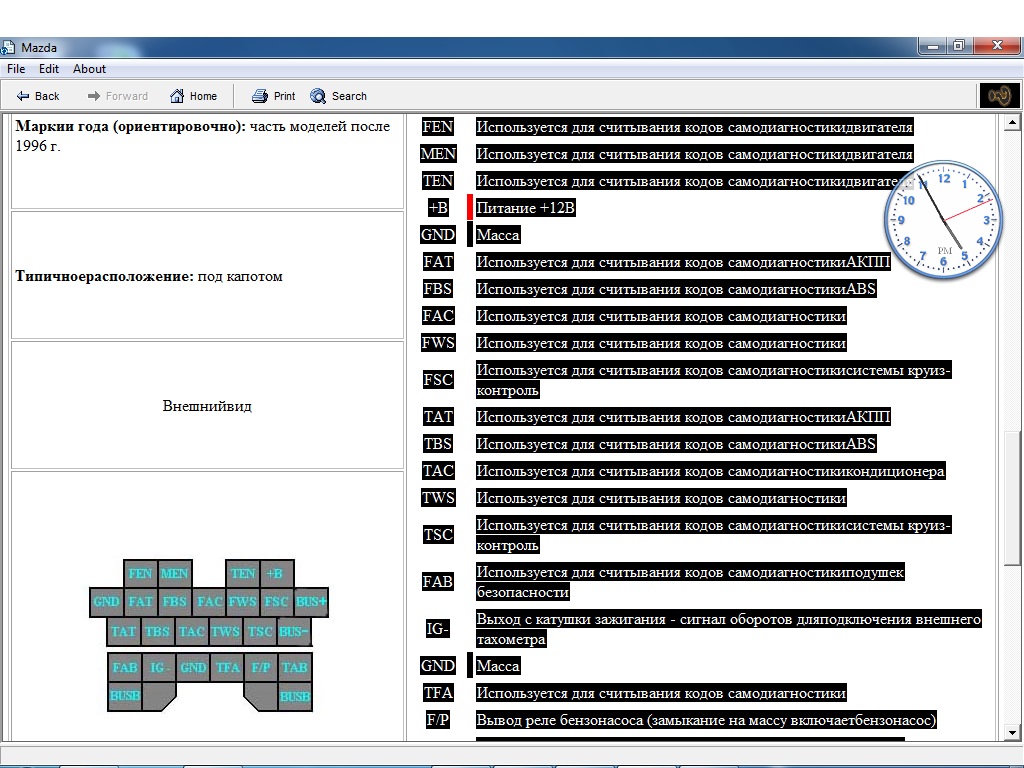This screenshot has width=1024, height=768.
Task: Click scrollbar up arrow
Action: (1012, 121)
